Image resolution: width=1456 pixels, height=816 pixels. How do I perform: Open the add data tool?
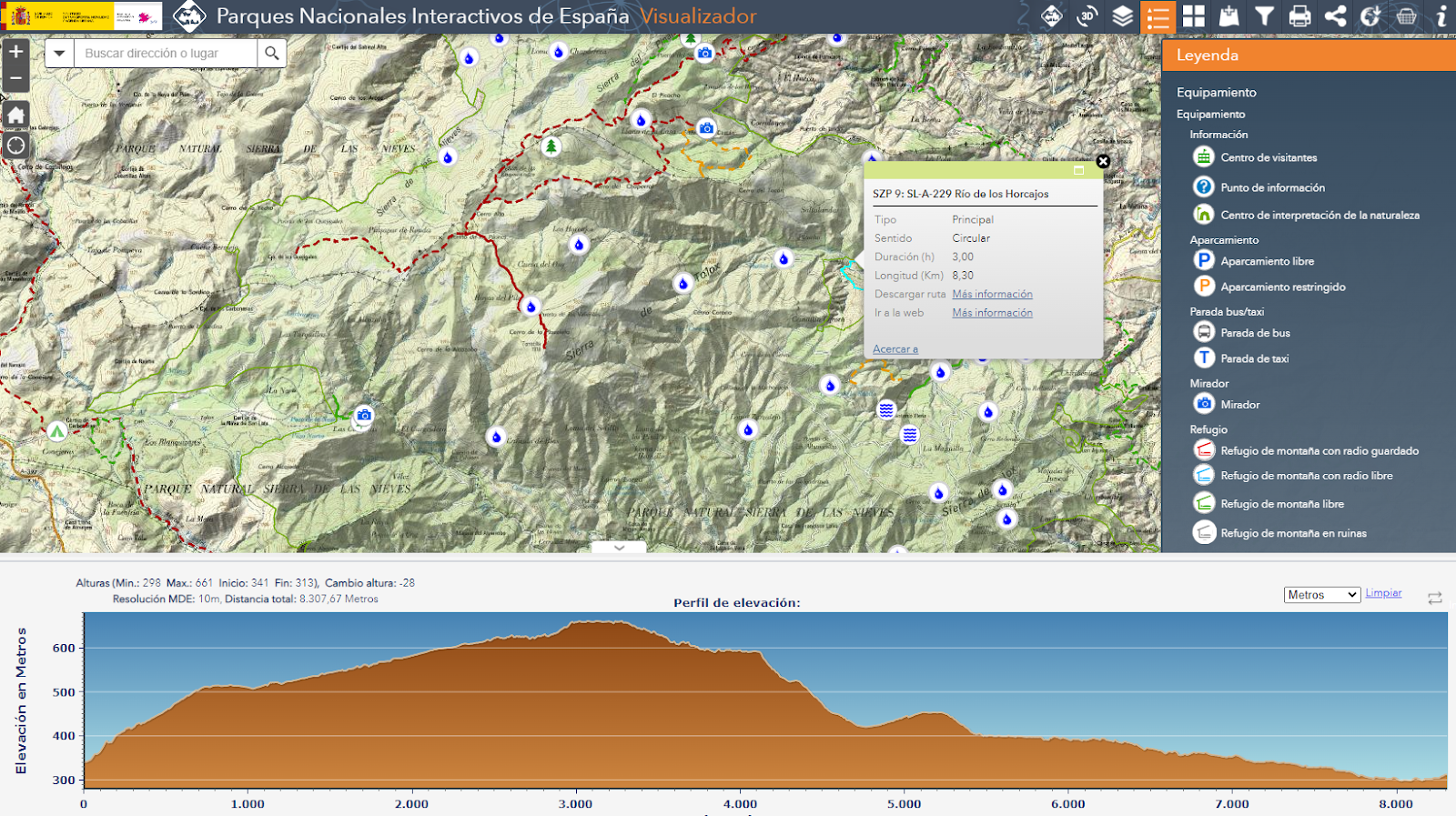(x=1229, y=16)
